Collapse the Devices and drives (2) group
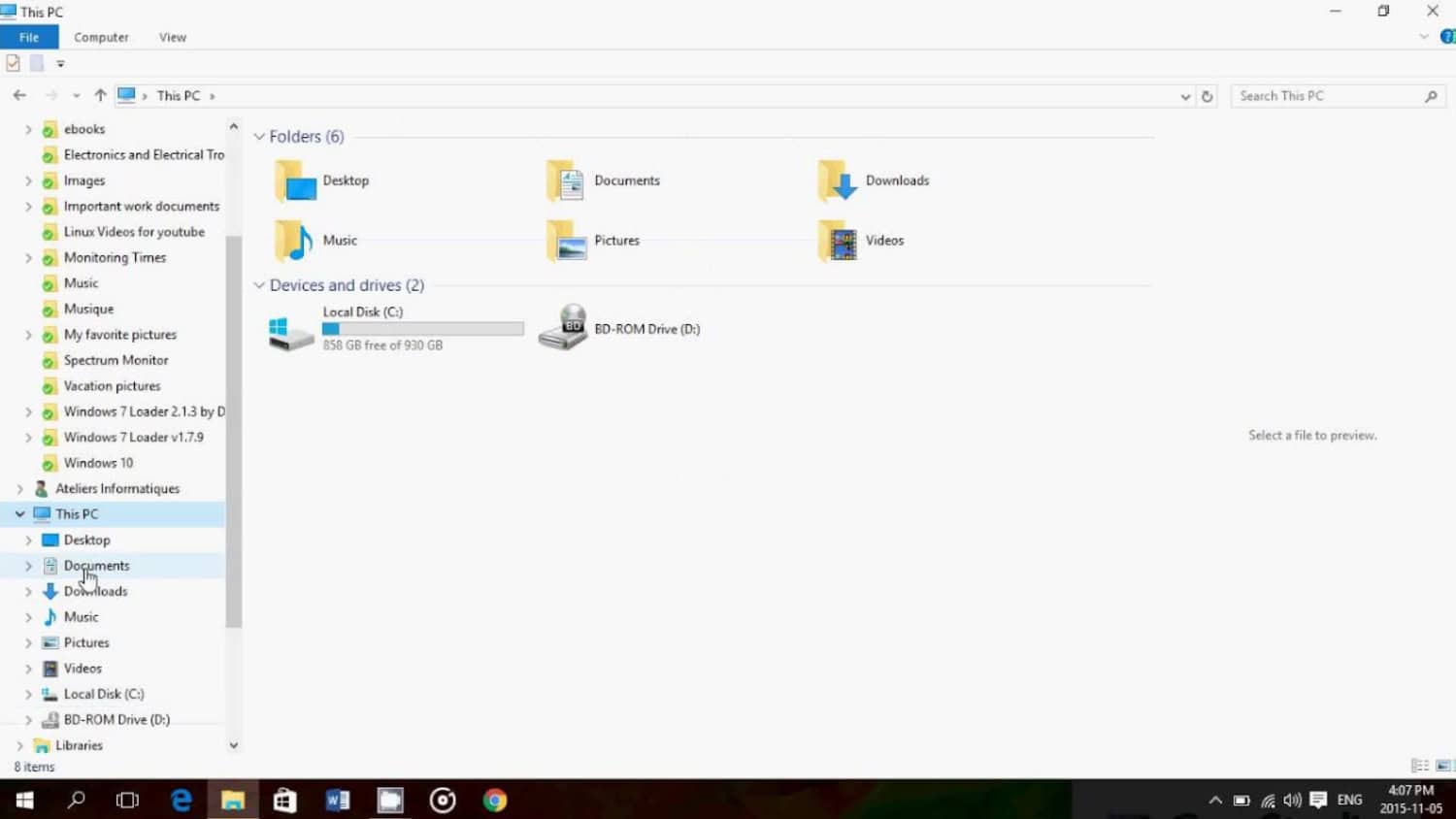The height and width of the screenshot is (819, 1456). tap(259, 285)
